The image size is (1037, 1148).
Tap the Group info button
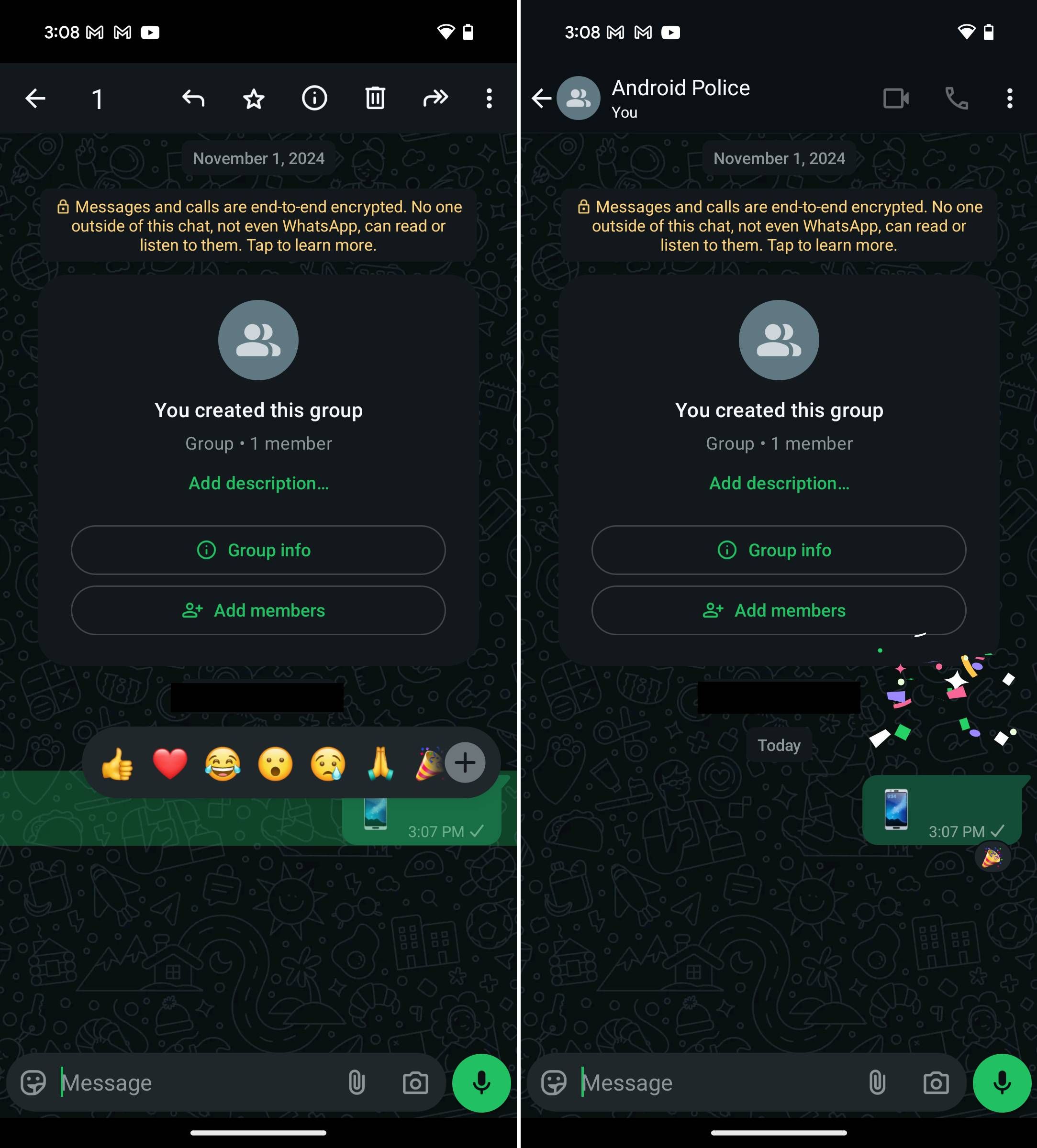258,550
